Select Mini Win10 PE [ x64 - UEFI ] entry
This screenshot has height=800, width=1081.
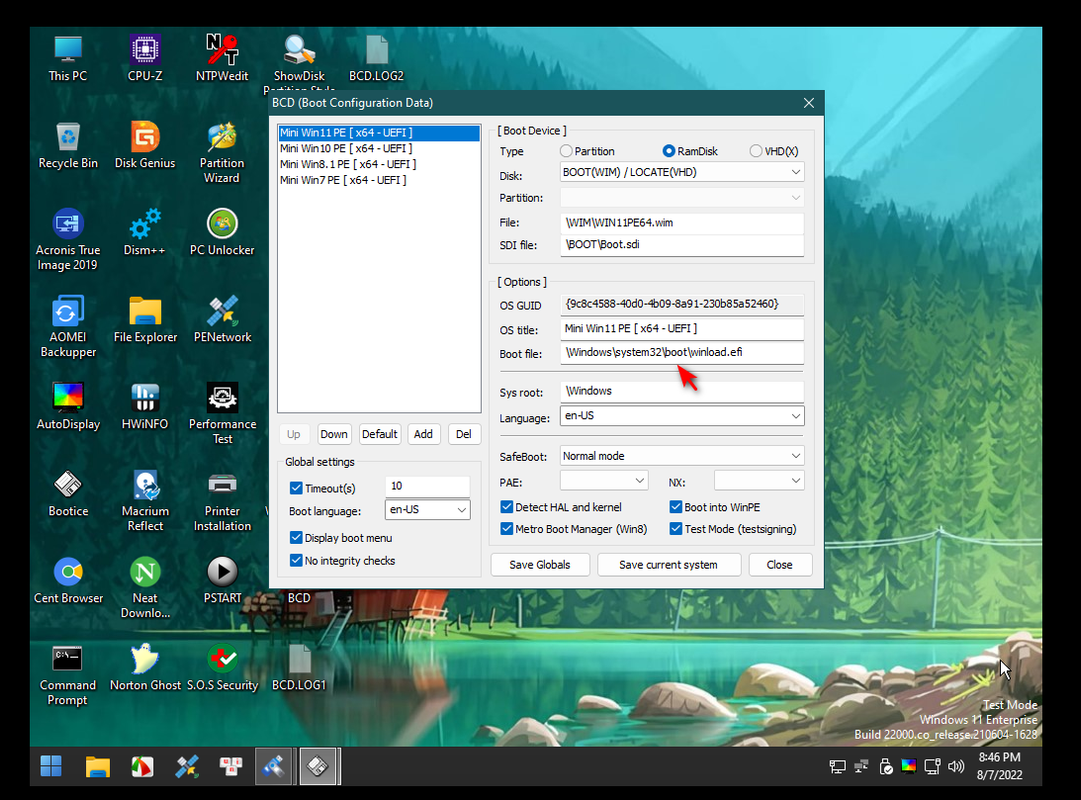[378, 148]
